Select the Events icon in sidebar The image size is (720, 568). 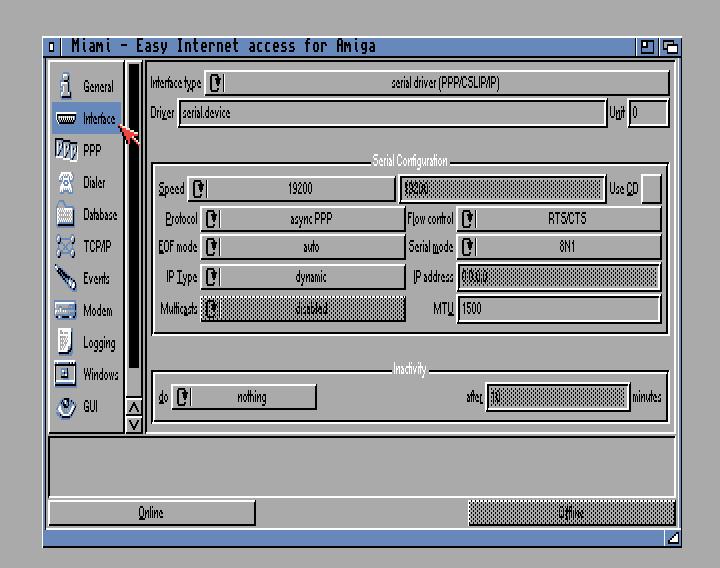click(x=66, y=278)
